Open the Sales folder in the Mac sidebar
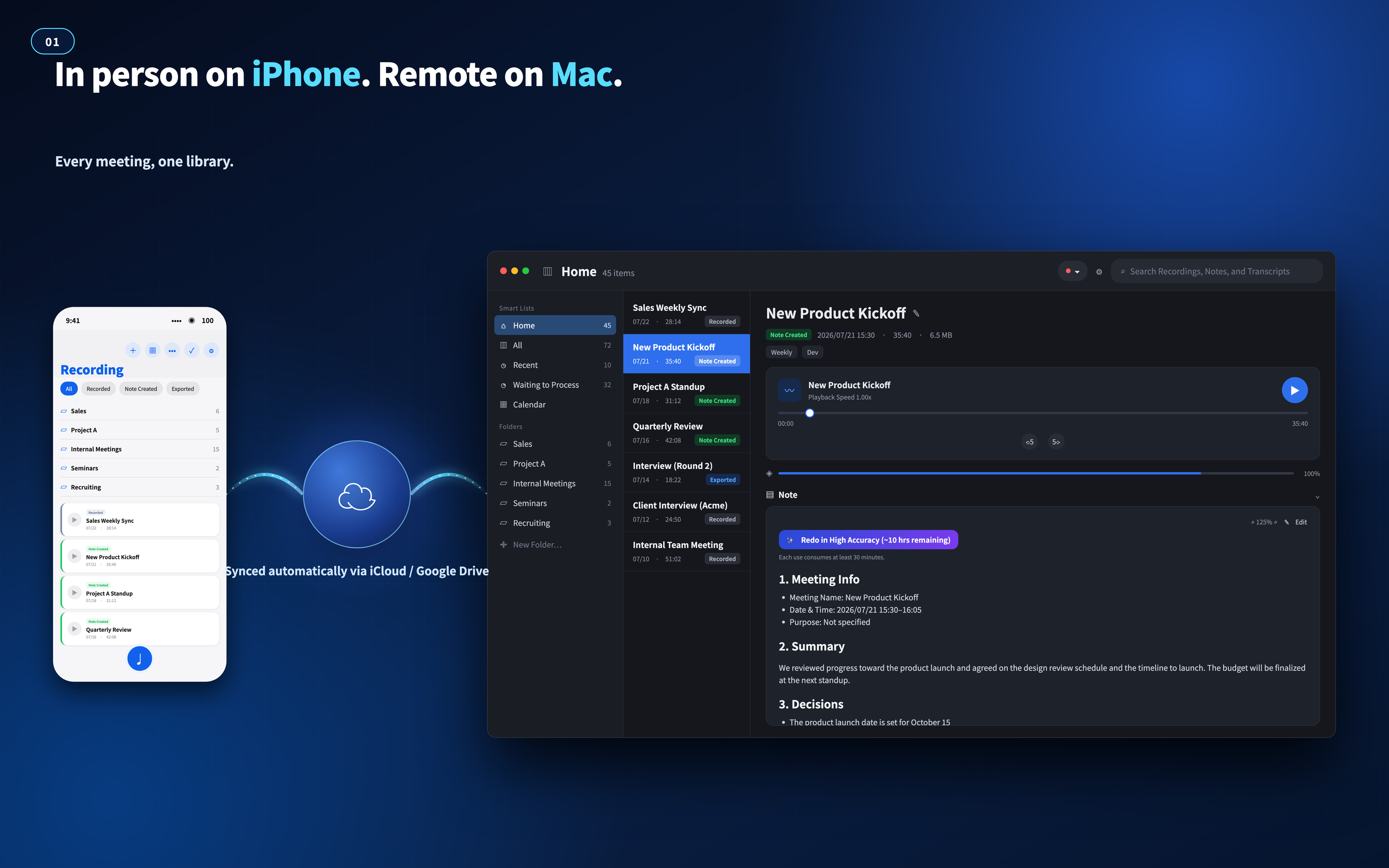Viewport: 1389px width, 868px height. [555, 444]
